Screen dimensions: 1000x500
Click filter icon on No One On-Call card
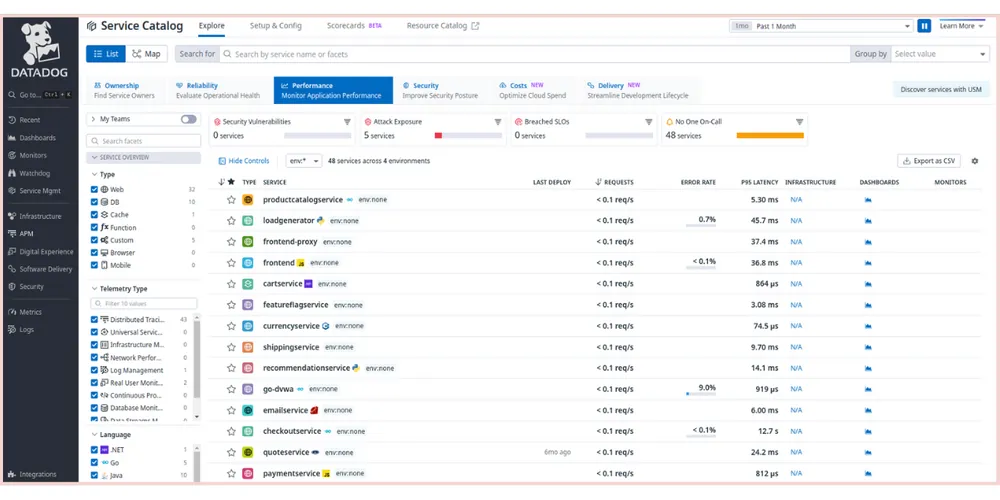click(799, 122)
